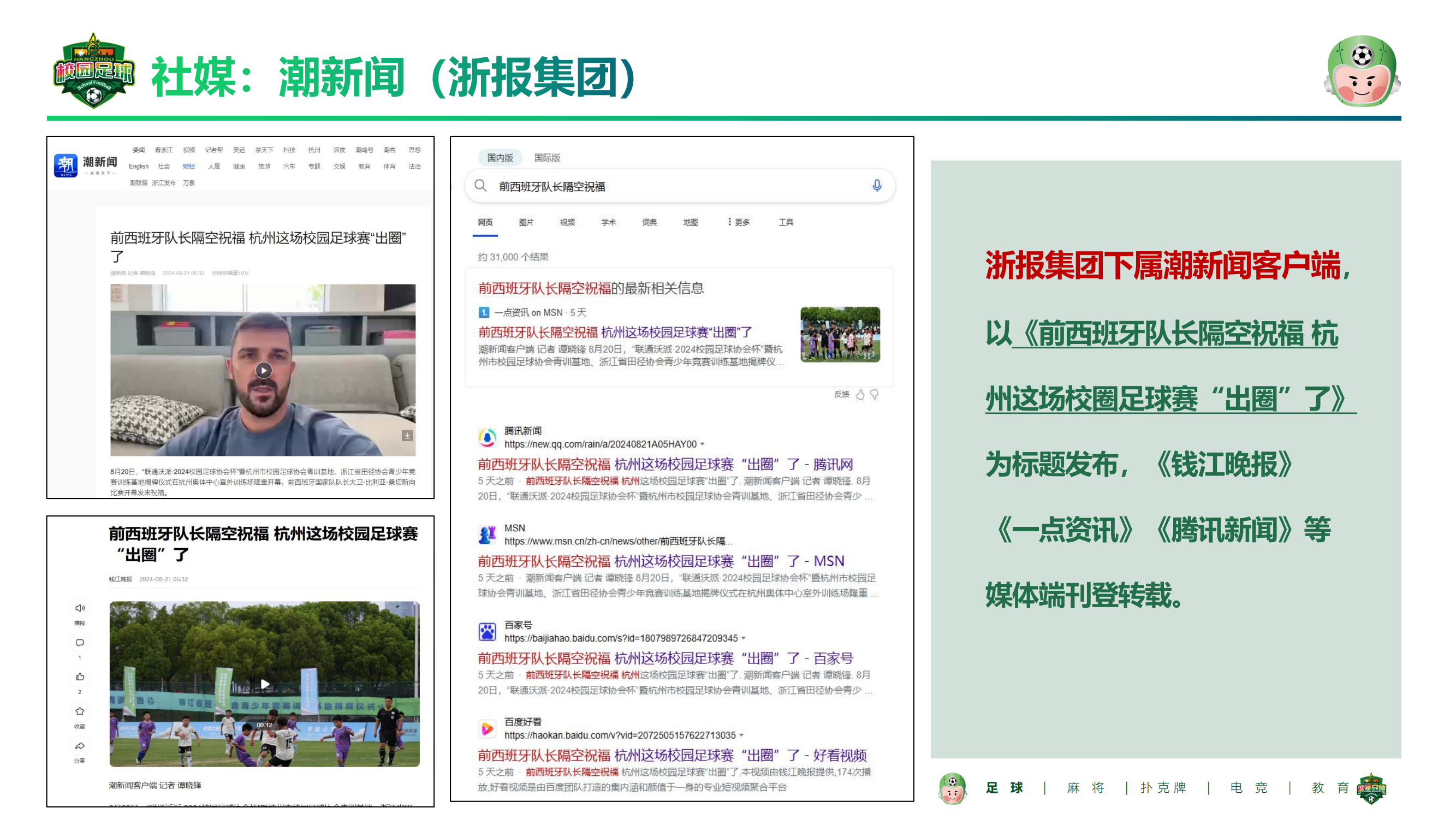Click 全网传播量10万 under the 潮新闻 headline
This screenshot has height=819, width=1456.
click(230, 273)
